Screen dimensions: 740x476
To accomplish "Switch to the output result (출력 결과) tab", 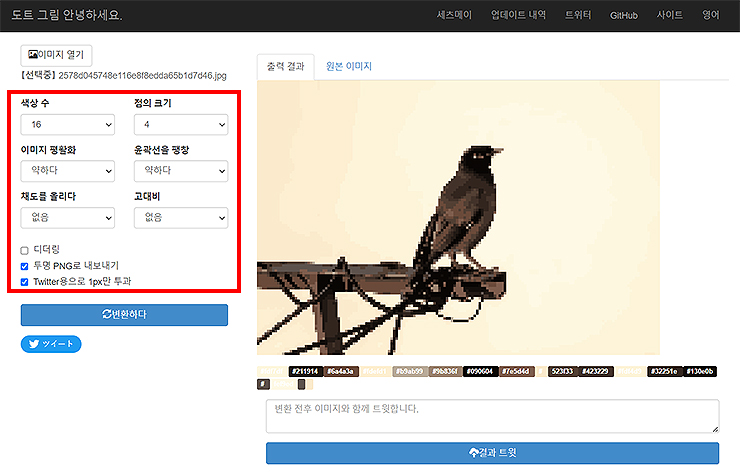I will [x=286, y=67].
